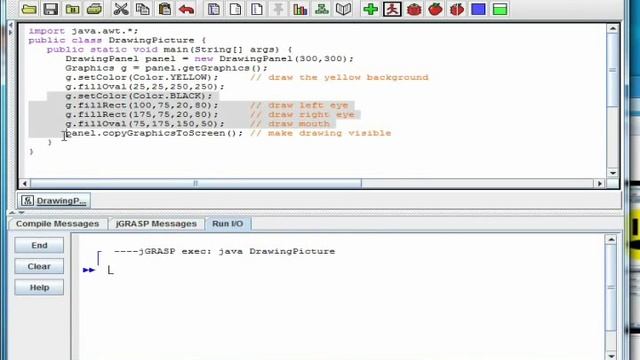Click the 'DrawingPanel panel = new' line
Image resolution: width=640 pixels, height=360 pixels.
(209, 59)
